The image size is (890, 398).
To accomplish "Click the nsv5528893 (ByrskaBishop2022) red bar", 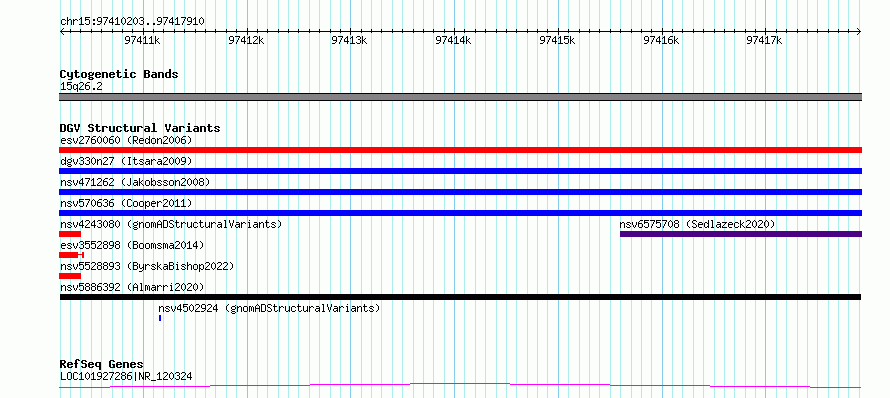I will (x=70, y=276).
